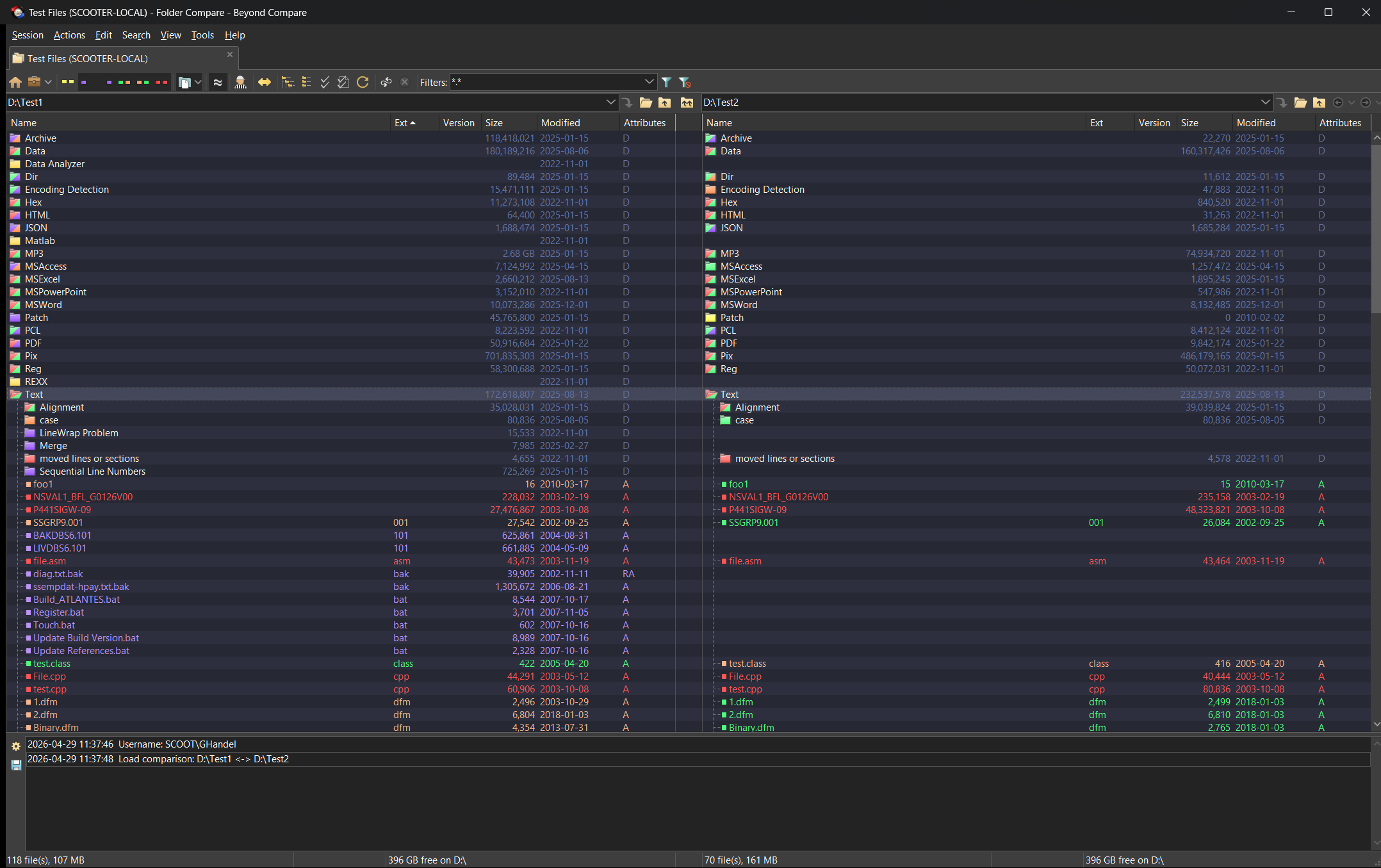Open log options gear icon

tap(16, 746)
